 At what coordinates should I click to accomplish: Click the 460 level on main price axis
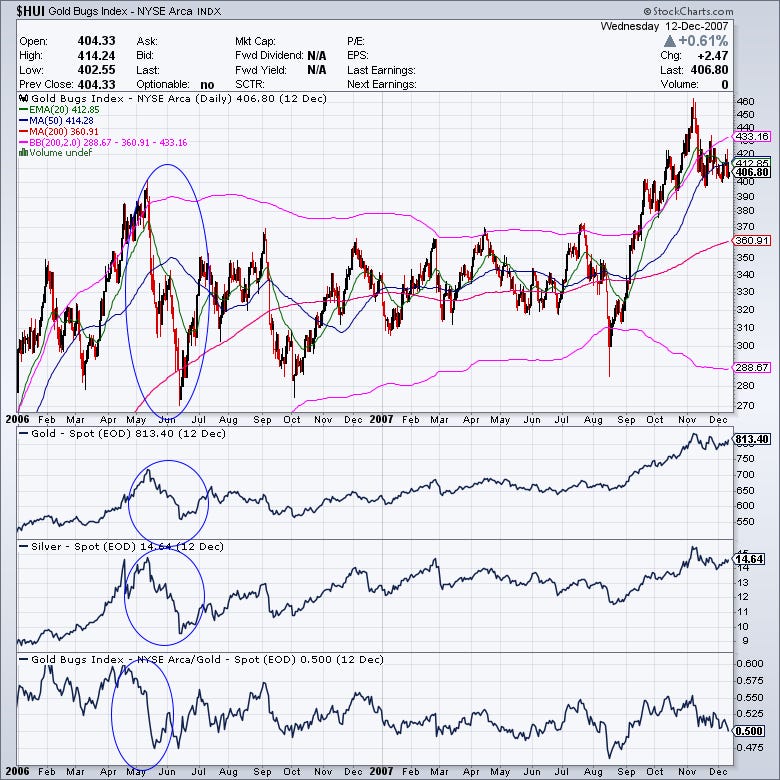tap(745, 101)
